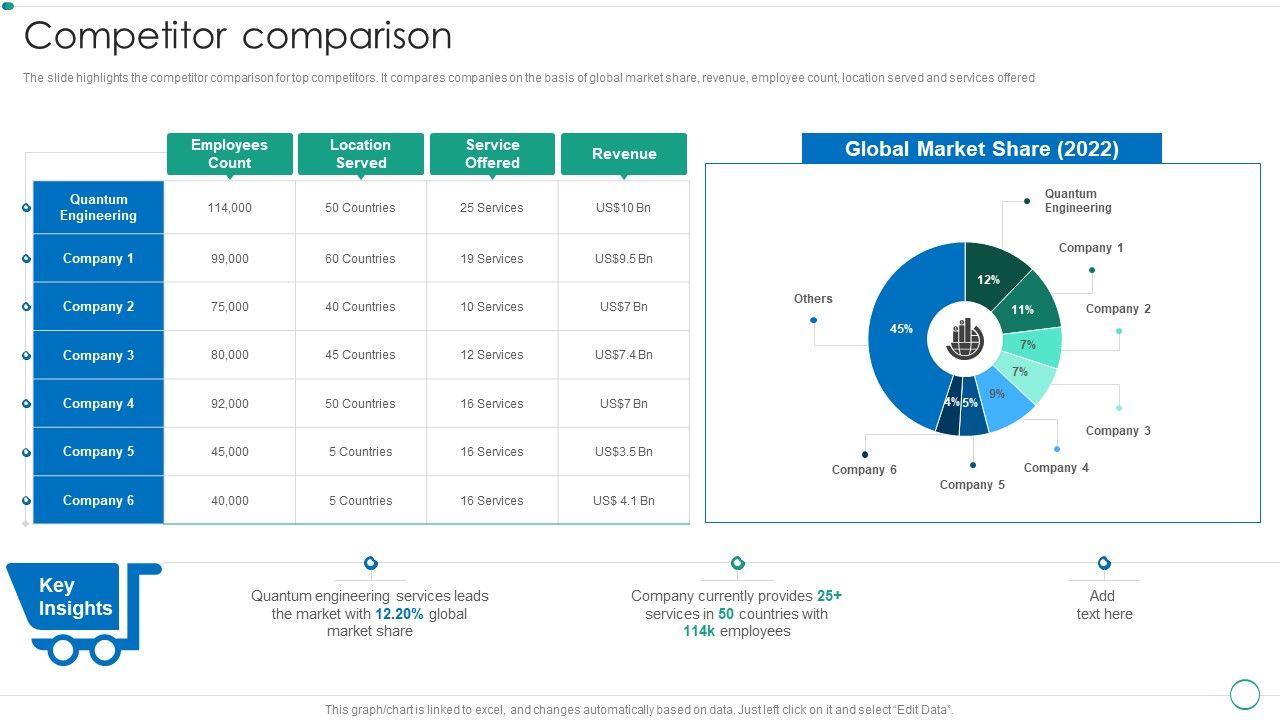Click the cell showing 40,000
The width and height of the screenshot is (1280, 720).
click(x=230, y=500)
